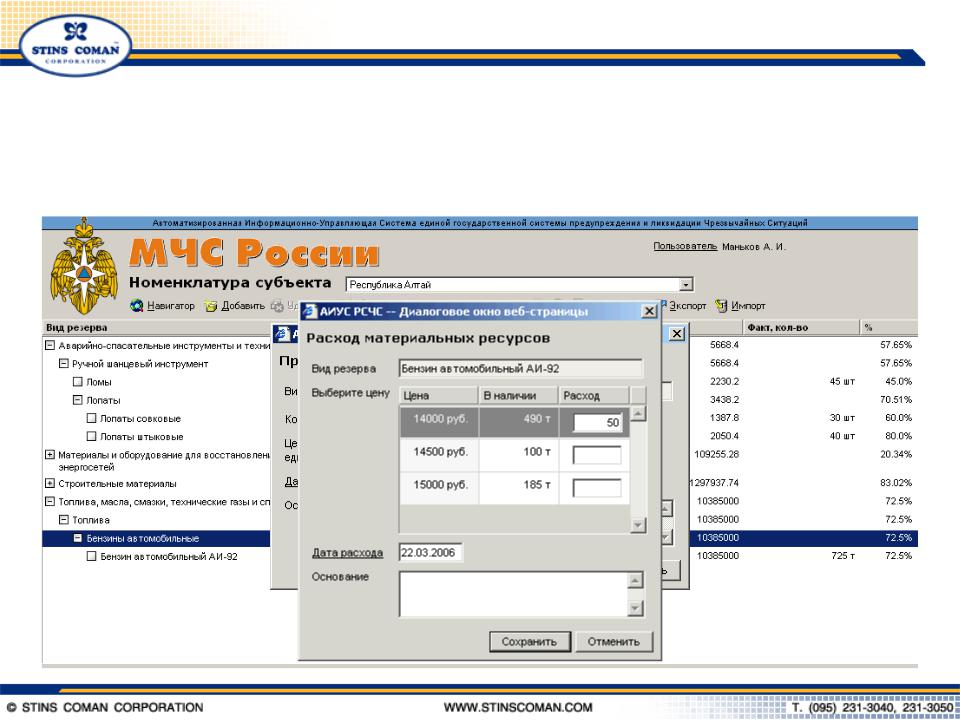Click the Добавить toolbar label
The image size is (960, 720).
pos(243,306)
